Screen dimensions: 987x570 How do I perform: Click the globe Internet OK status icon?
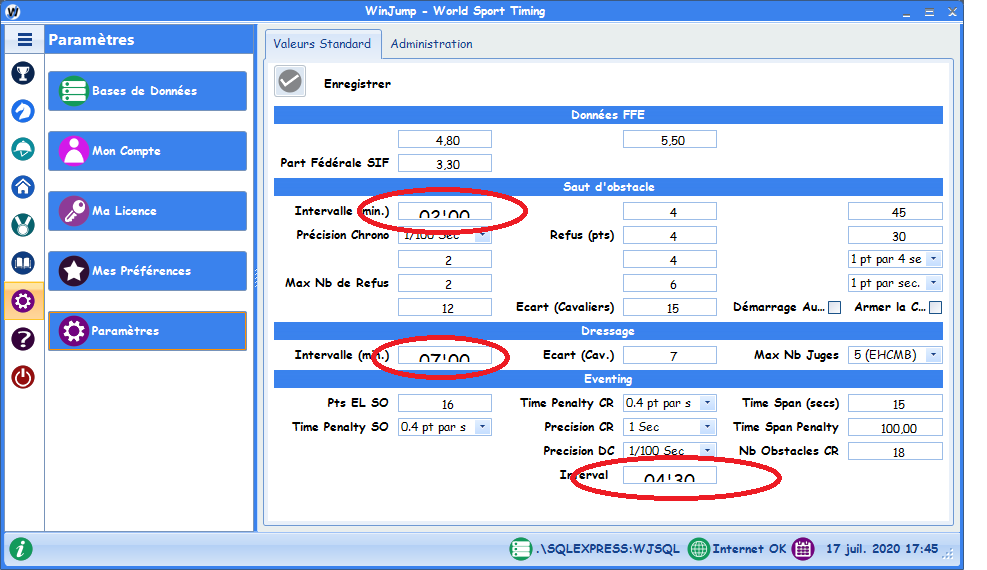click(698, 549)
